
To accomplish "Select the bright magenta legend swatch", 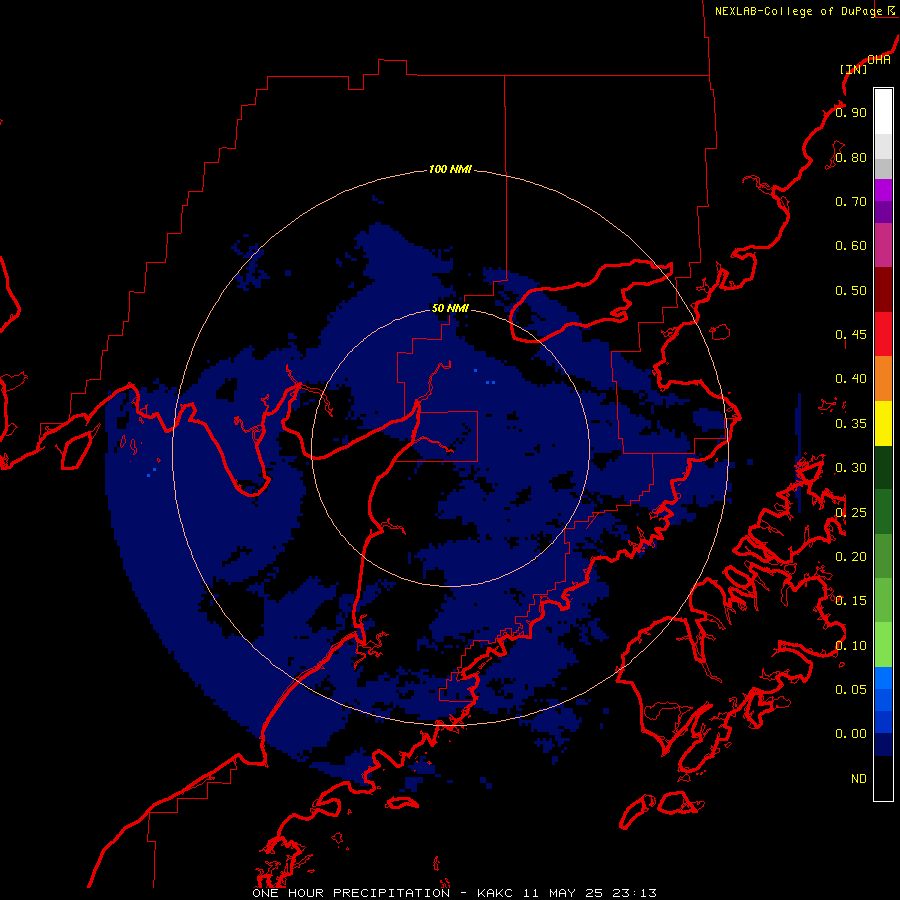I will [883, 190].
